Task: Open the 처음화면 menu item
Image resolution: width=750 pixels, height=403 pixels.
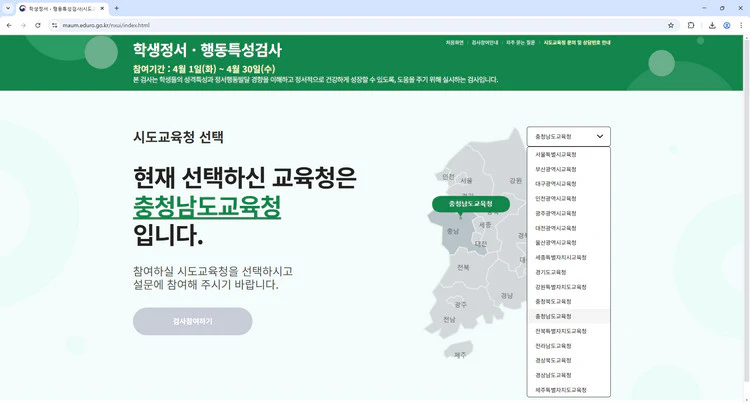Action: point(454,43)
